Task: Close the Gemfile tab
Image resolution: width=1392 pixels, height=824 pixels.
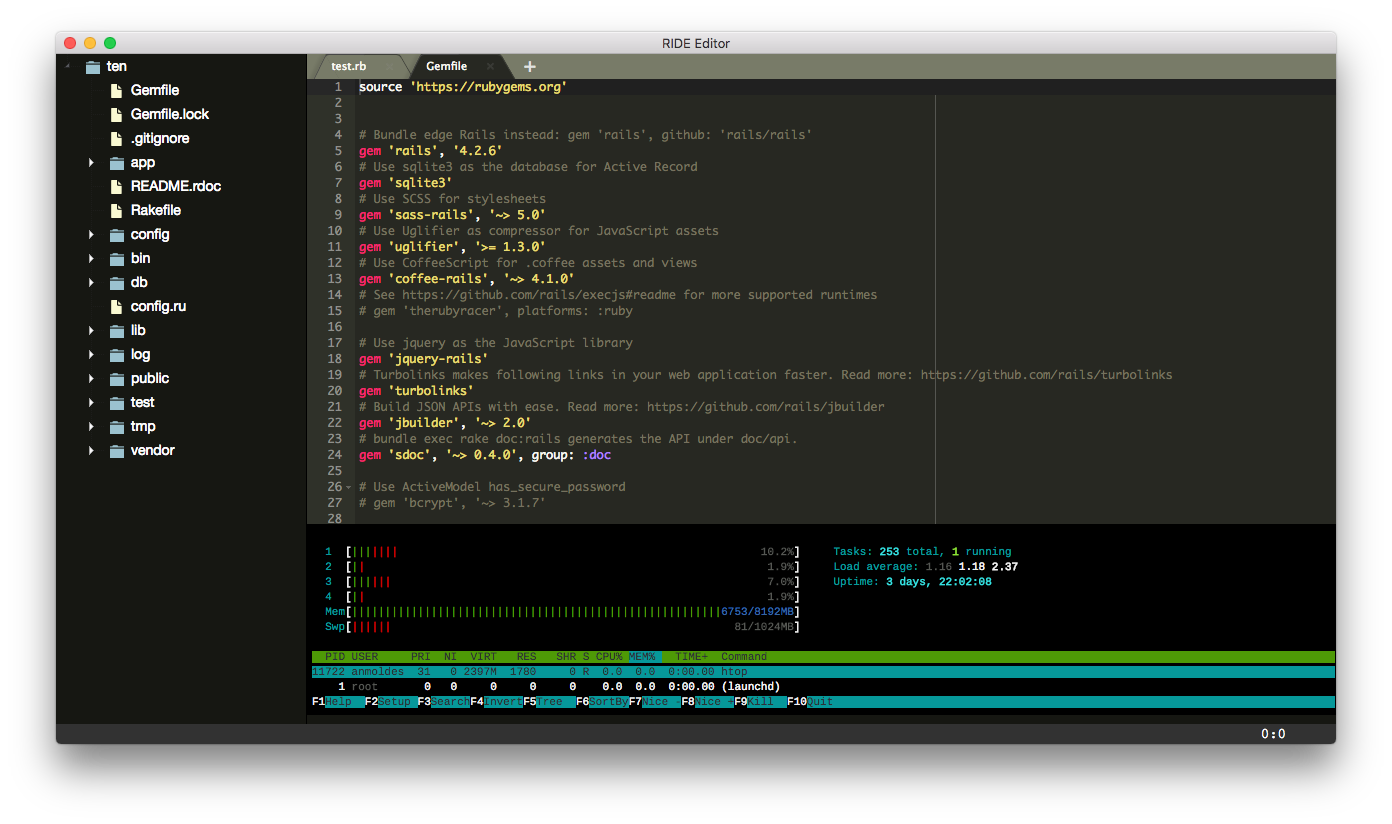Action: [489, 67]
